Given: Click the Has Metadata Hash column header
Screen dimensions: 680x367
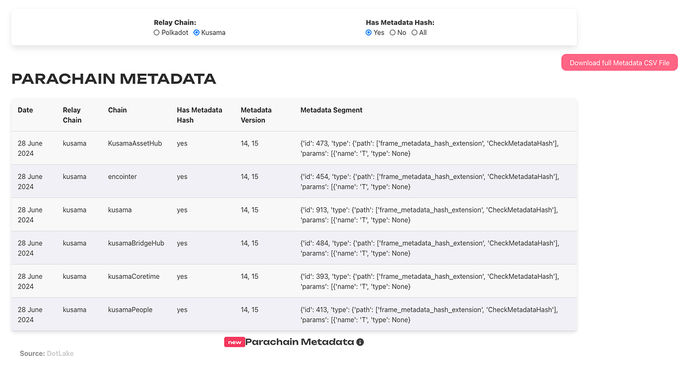Looking at the screenshot, I should pyautogui.click(x=199, y=115).
